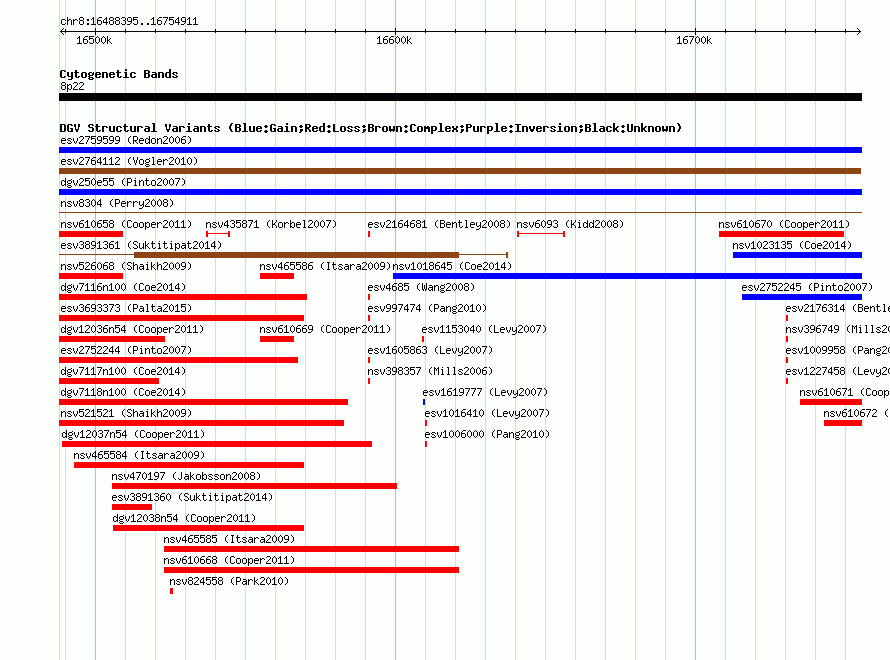890x660 pixels.
Task: Select the nsv465584 (Itsara2009) label
Action: click(x=139, y=455)
